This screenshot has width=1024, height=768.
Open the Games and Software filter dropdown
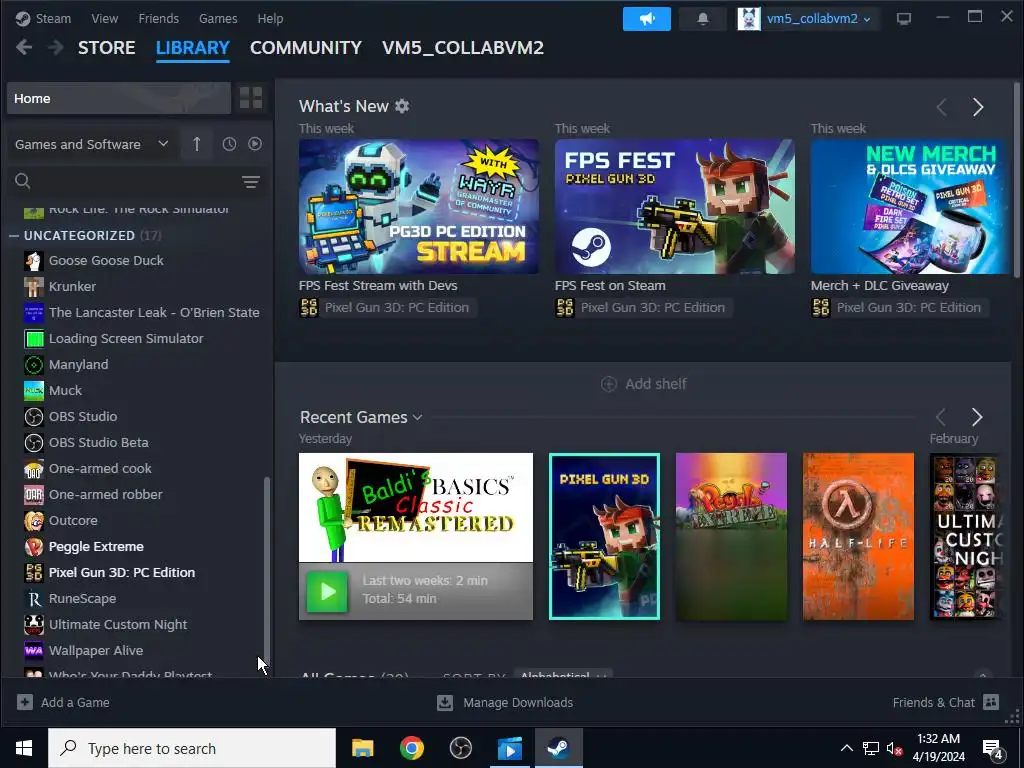[x=91, y=144]
